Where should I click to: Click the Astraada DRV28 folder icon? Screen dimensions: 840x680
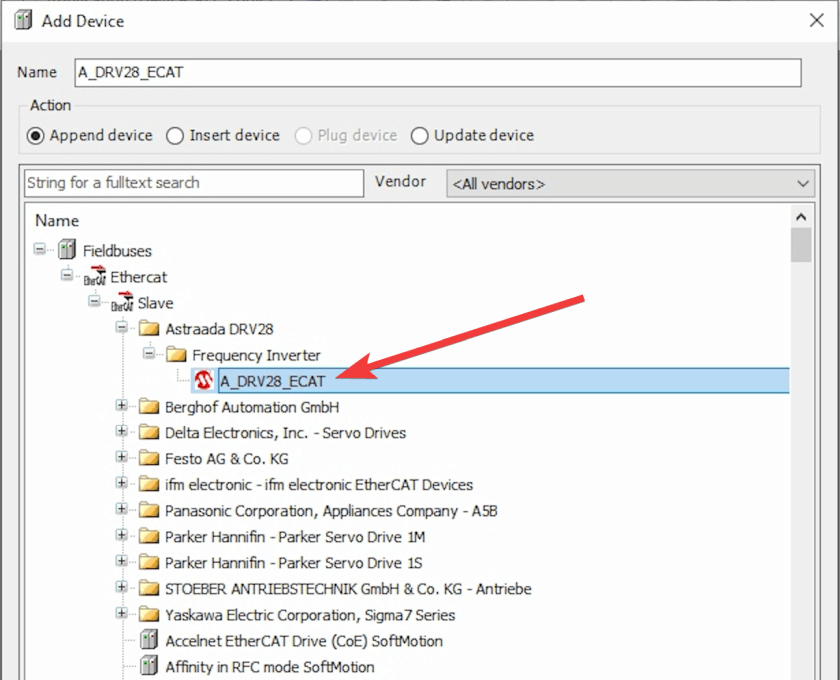[149, 328]
